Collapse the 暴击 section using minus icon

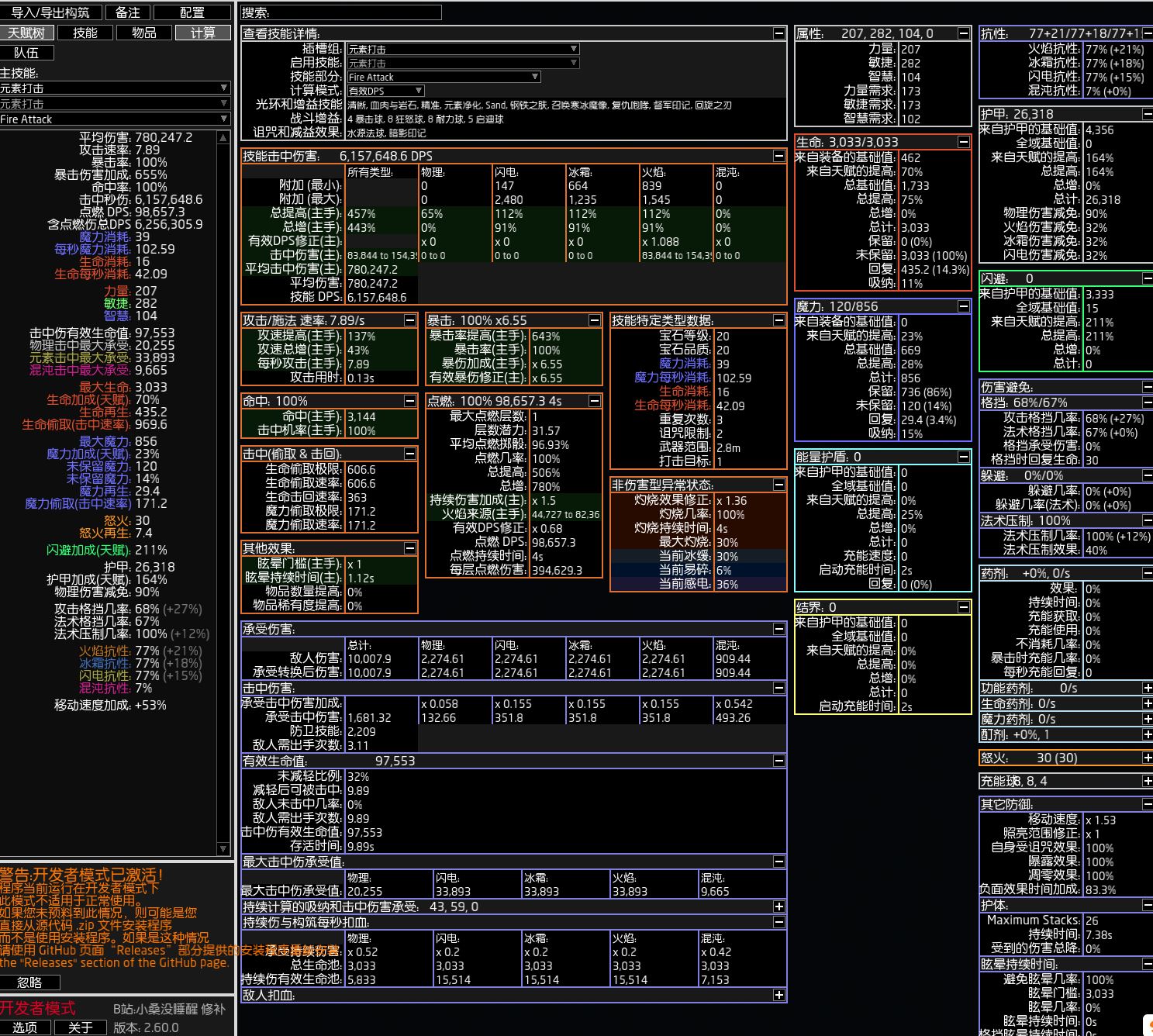point(594,320)
